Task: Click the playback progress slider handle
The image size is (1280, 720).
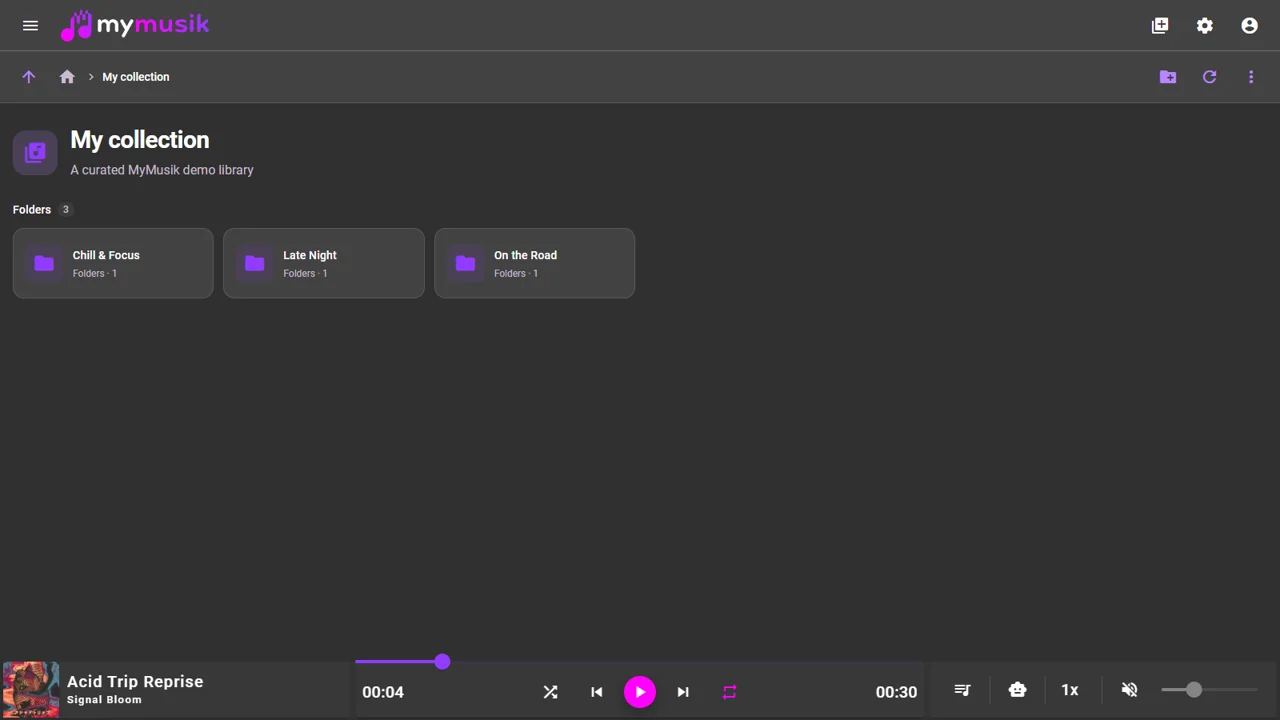Action: (442, 662)
